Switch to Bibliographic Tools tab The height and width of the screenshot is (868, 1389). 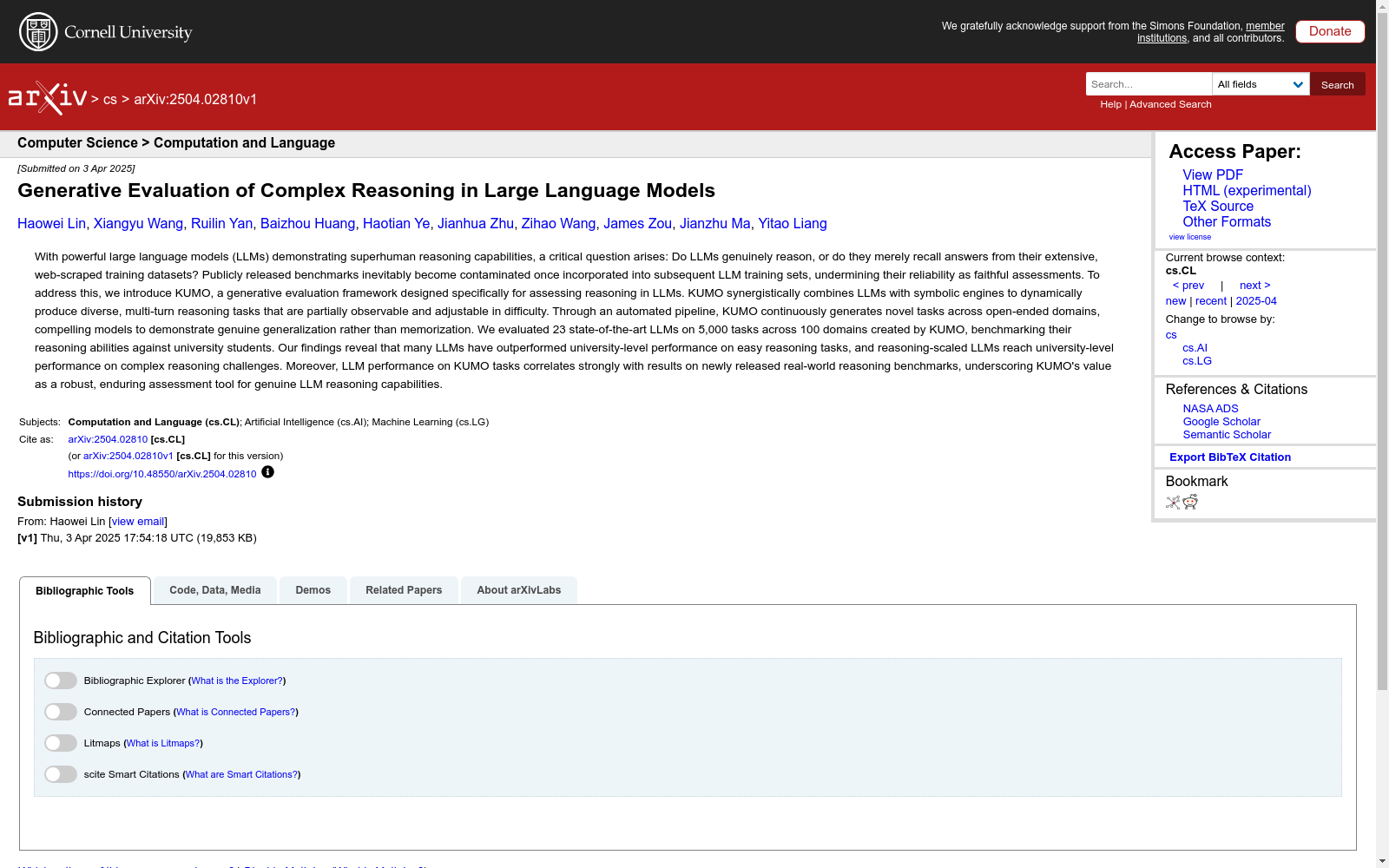point(85,591)
